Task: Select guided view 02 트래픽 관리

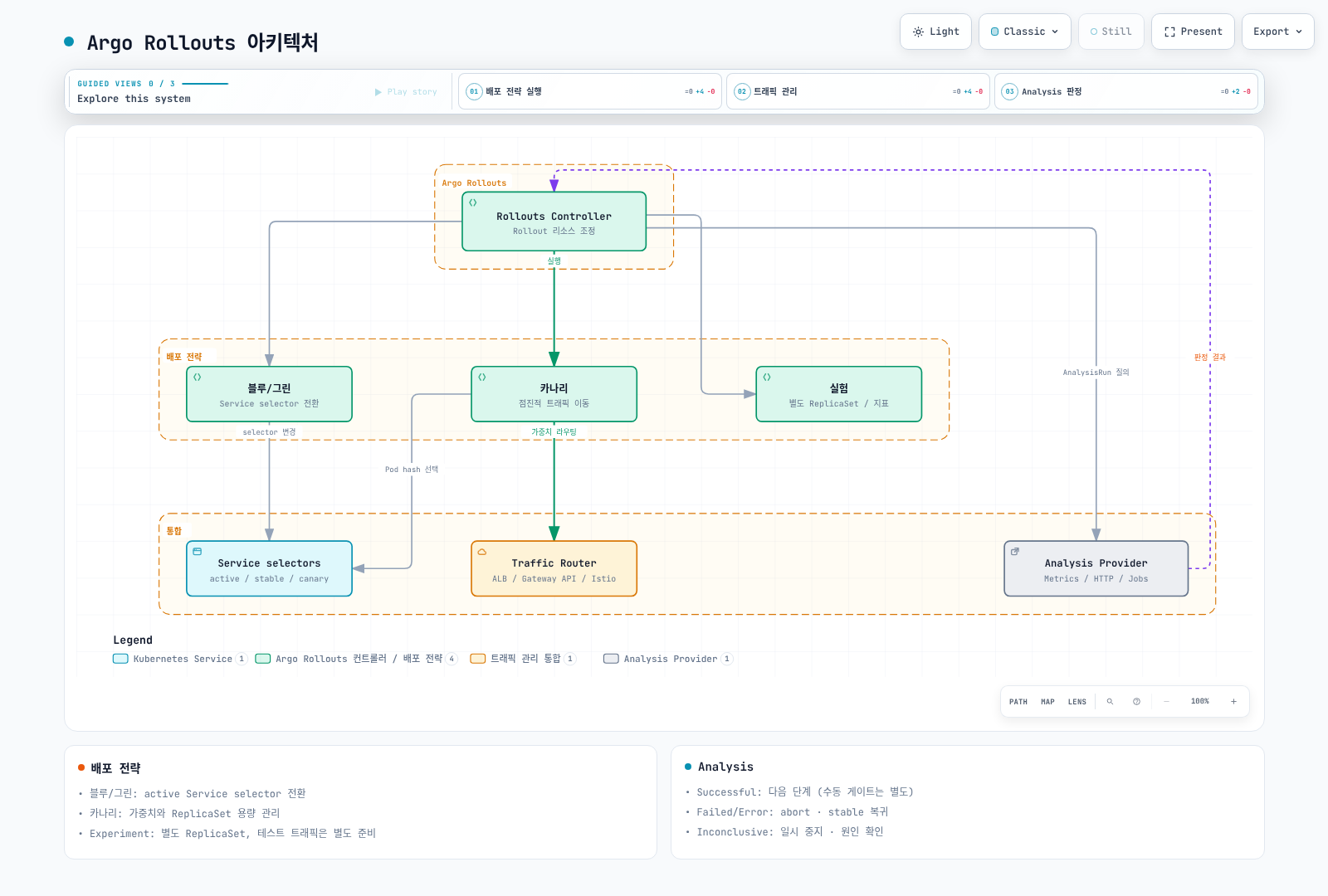Action: click(x=857, y=91)
